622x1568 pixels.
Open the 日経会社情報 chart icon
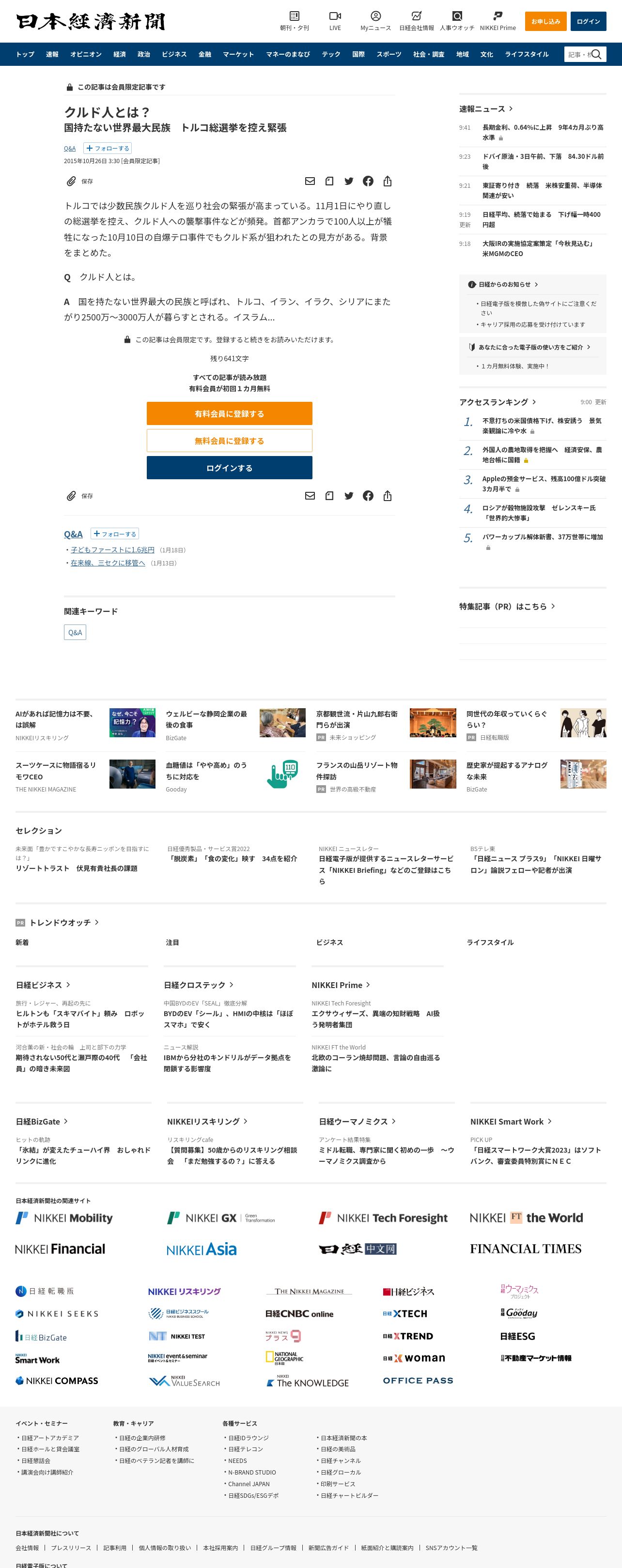pos(416,16)
